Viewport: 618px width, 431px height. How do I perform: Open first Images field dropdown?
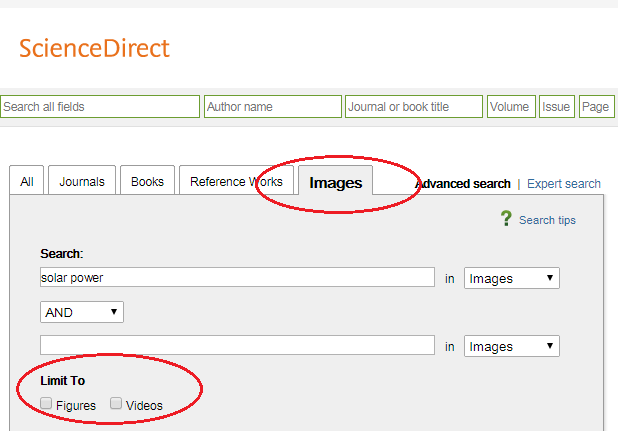point(512,278)
